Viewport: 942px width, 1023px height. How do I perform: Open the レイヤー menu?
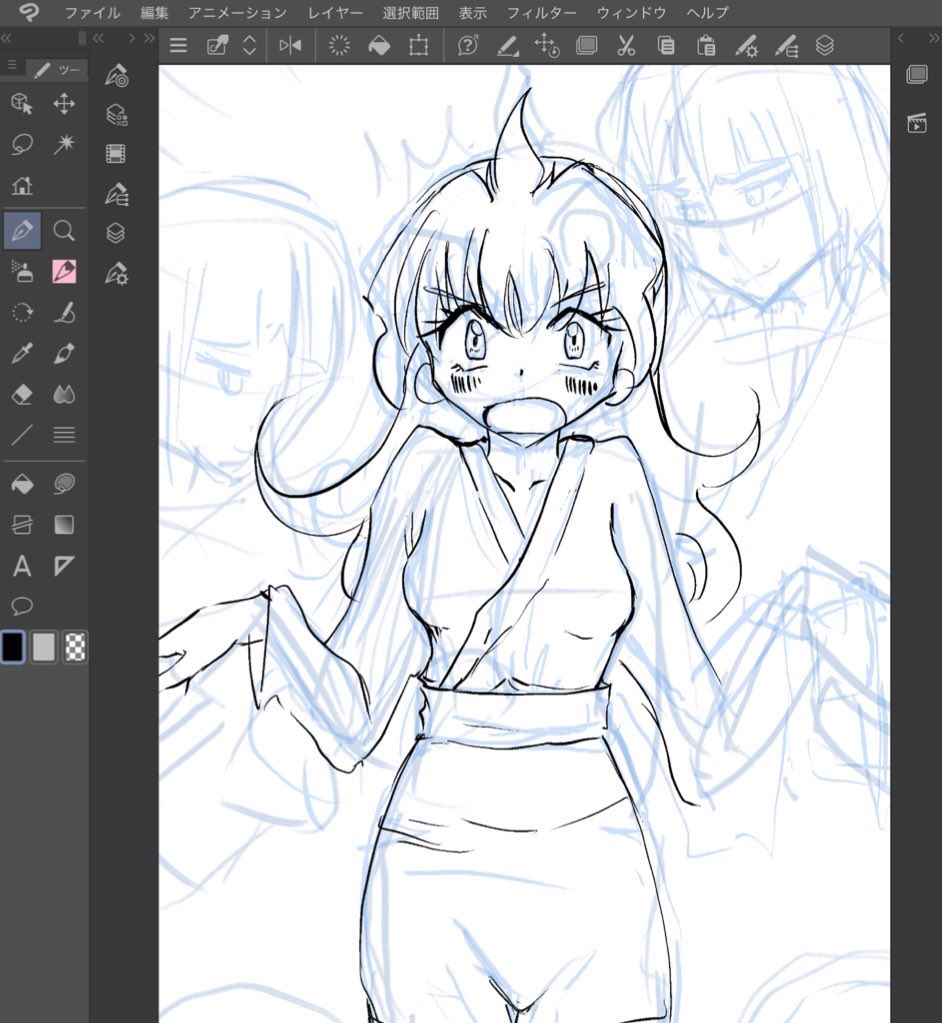[335, 12]
